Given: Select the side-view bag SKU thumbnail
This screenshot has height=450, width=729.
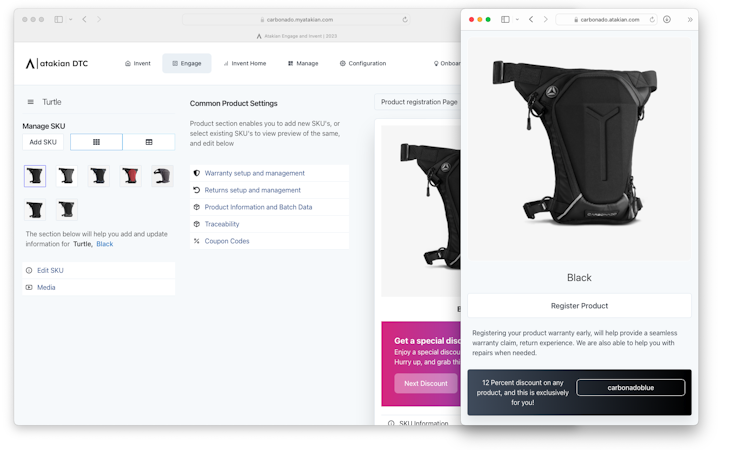Looking at the screenshot, I should (x=162, y=176).
